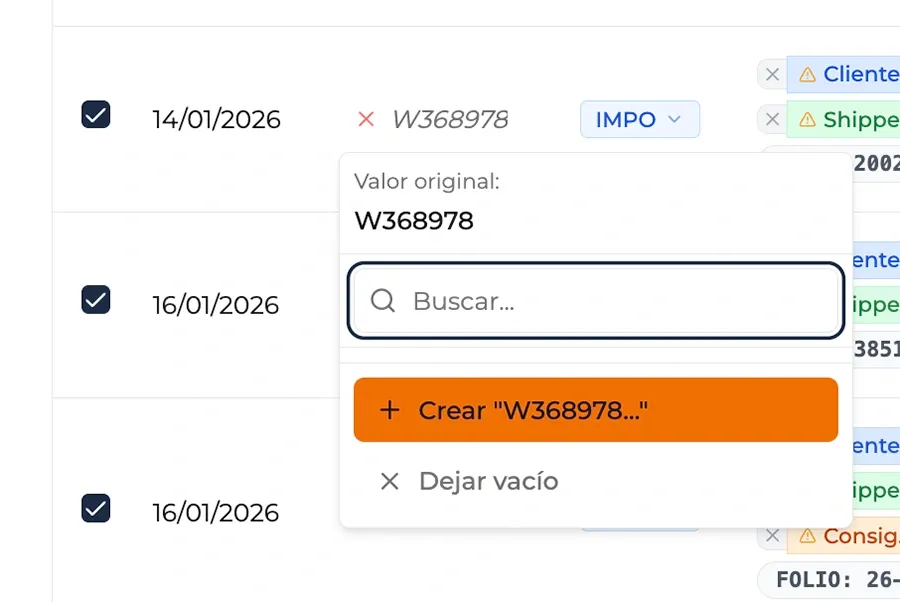Remove the Consig. tag via its X icon
Viewport: 900px width, 602px height.
[771, 536]
